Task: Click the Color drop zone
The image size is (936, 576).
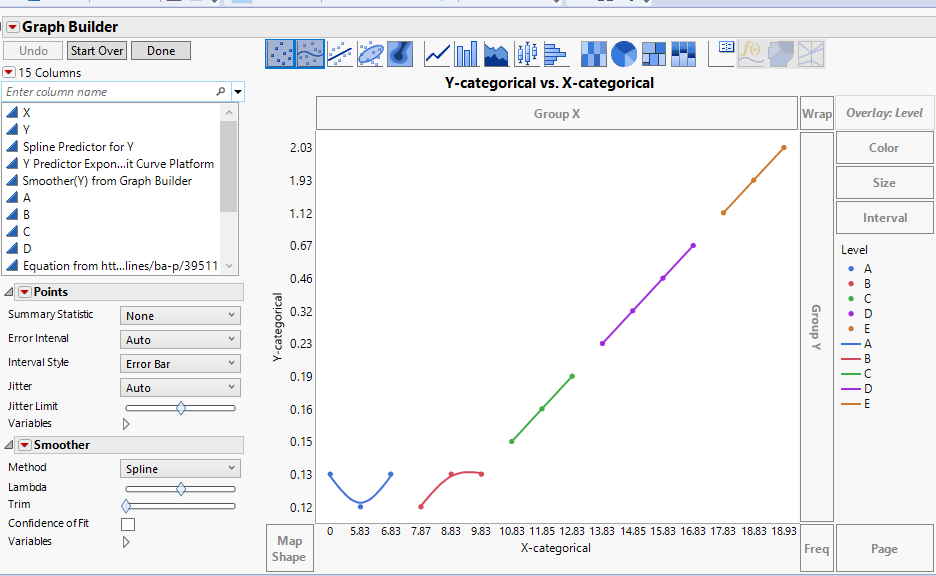Action: click(x=885, y=147)
